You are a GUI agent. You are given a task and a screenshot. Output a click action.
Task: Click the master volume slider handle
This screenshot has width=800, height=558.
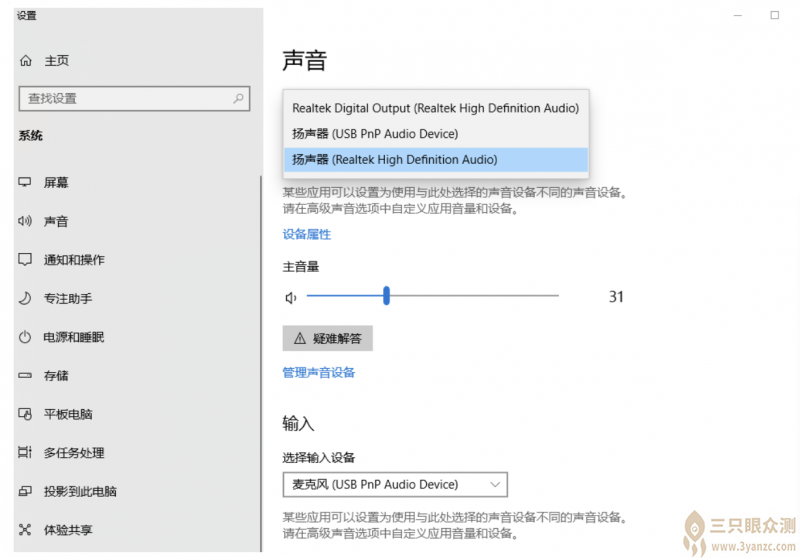387,296
